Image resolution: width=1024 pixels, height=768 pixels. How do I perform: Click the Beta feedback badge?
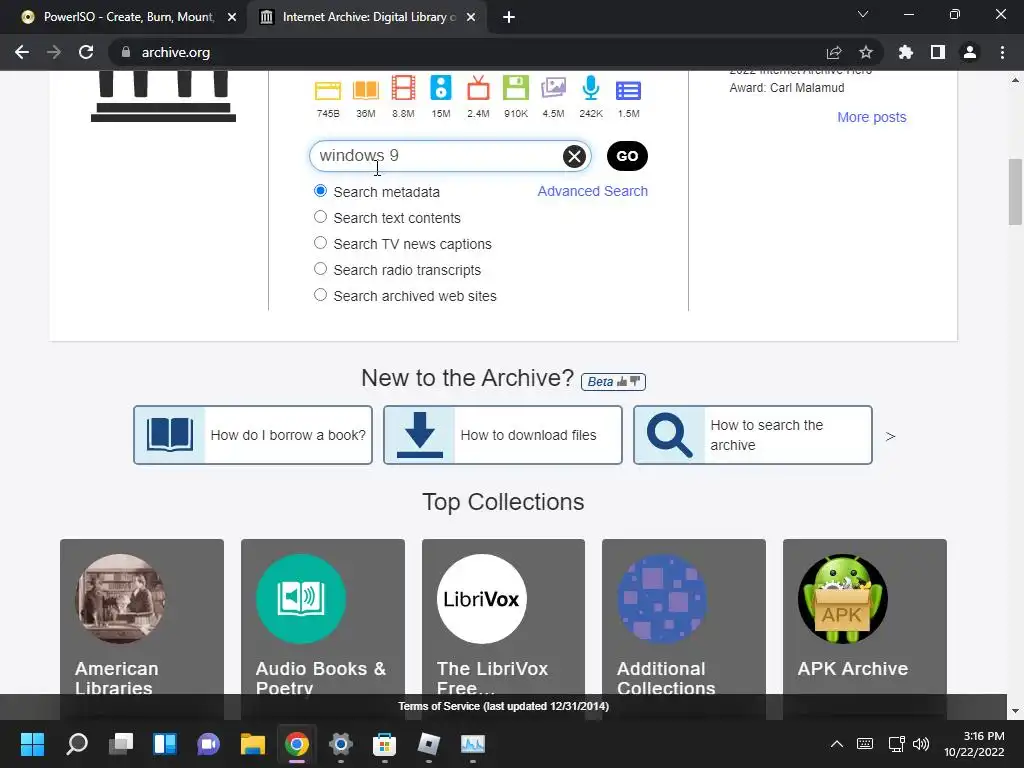coord(613,381)
